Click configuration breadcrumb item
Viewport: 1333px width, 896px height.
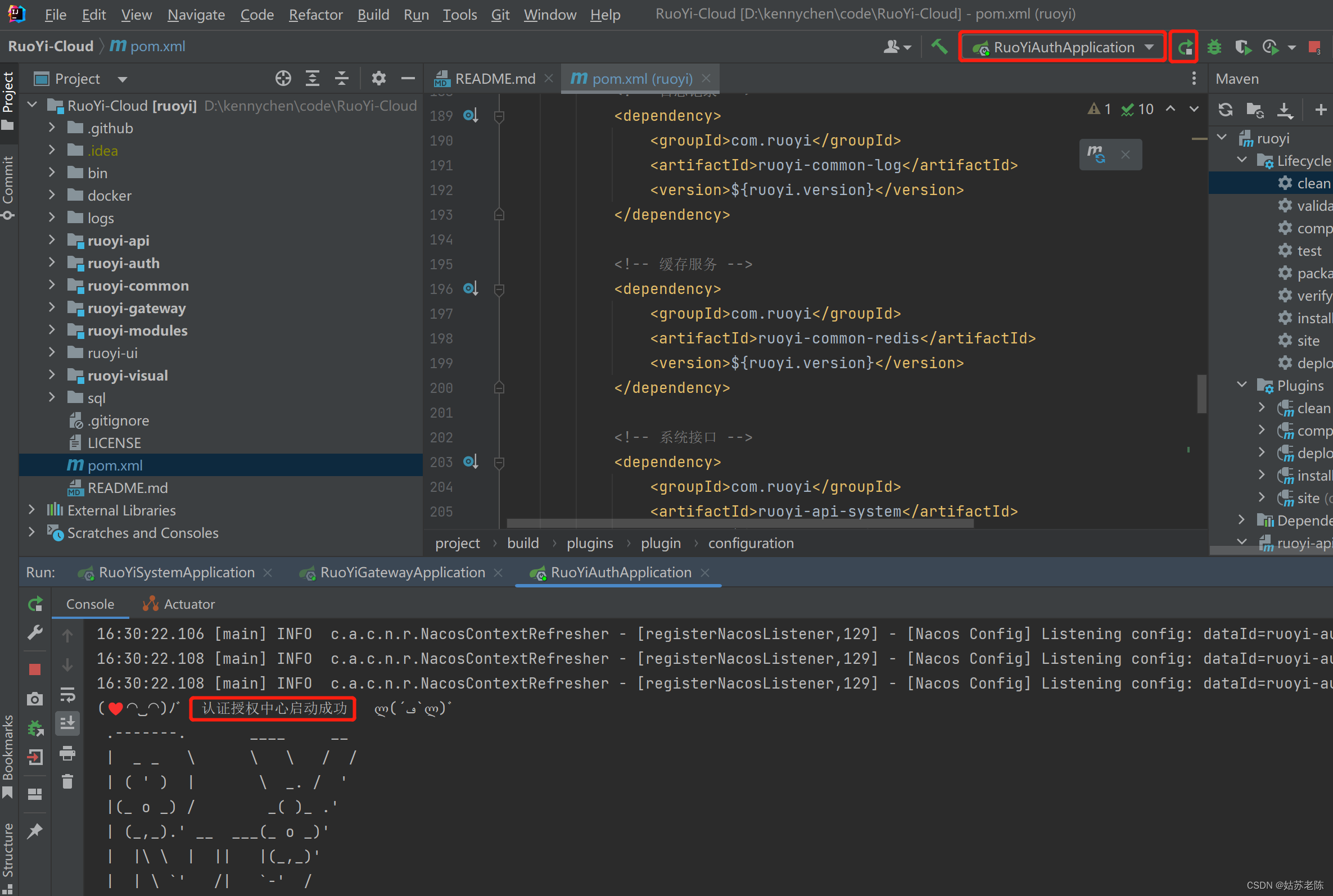[751, 543]
